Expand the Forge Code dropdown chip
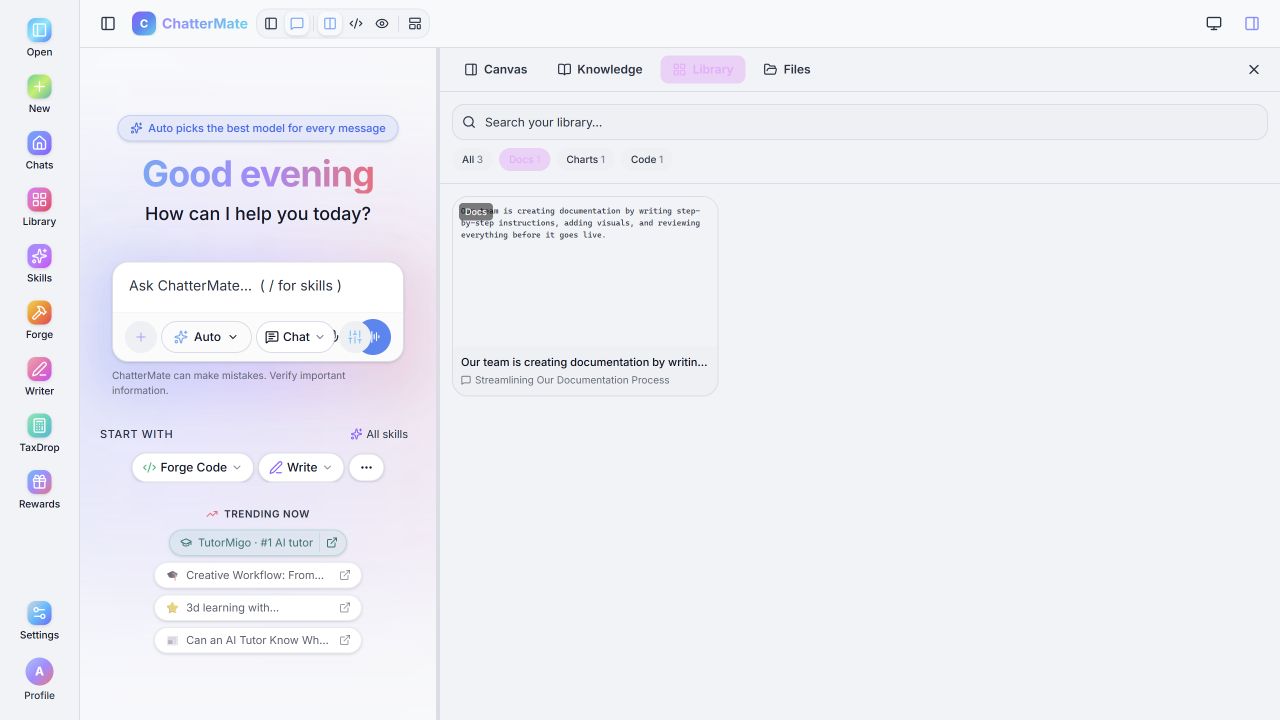 coord(193,467)
